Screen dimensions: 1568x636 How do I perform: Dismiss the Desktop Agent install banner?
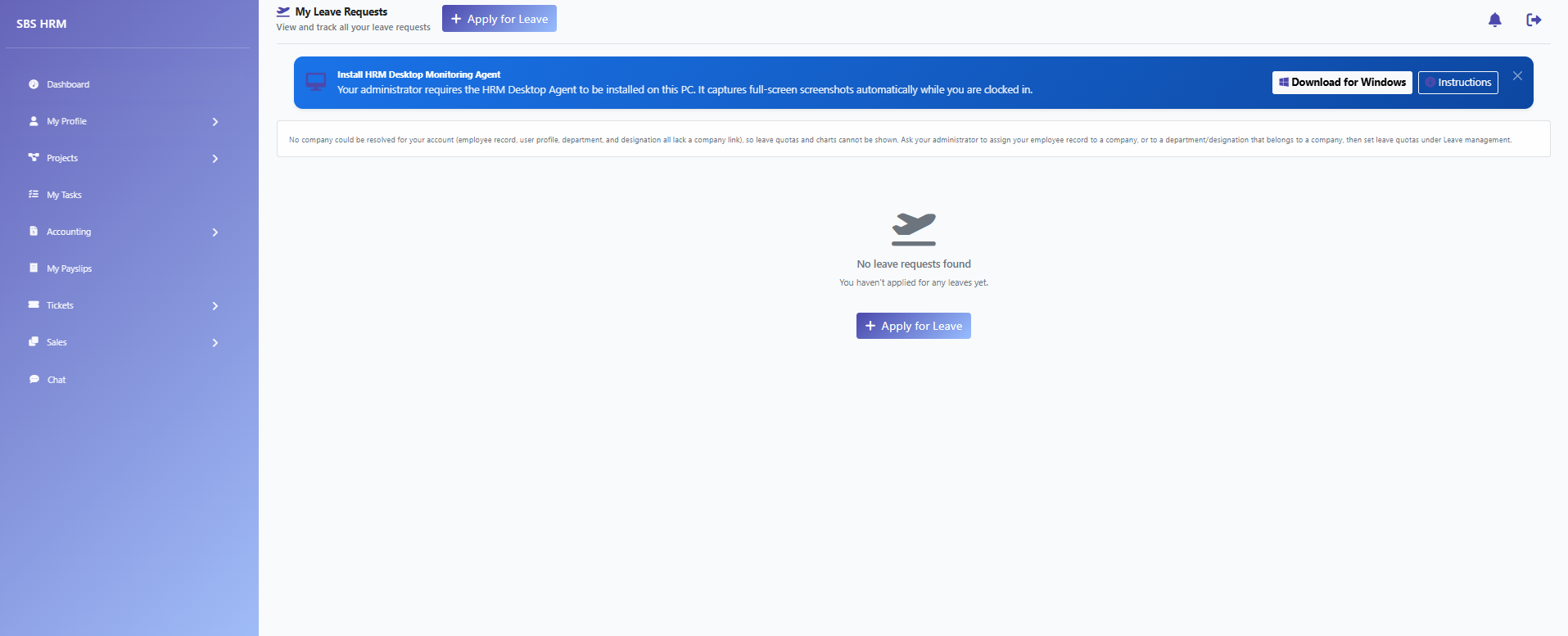coord(1517,75)
